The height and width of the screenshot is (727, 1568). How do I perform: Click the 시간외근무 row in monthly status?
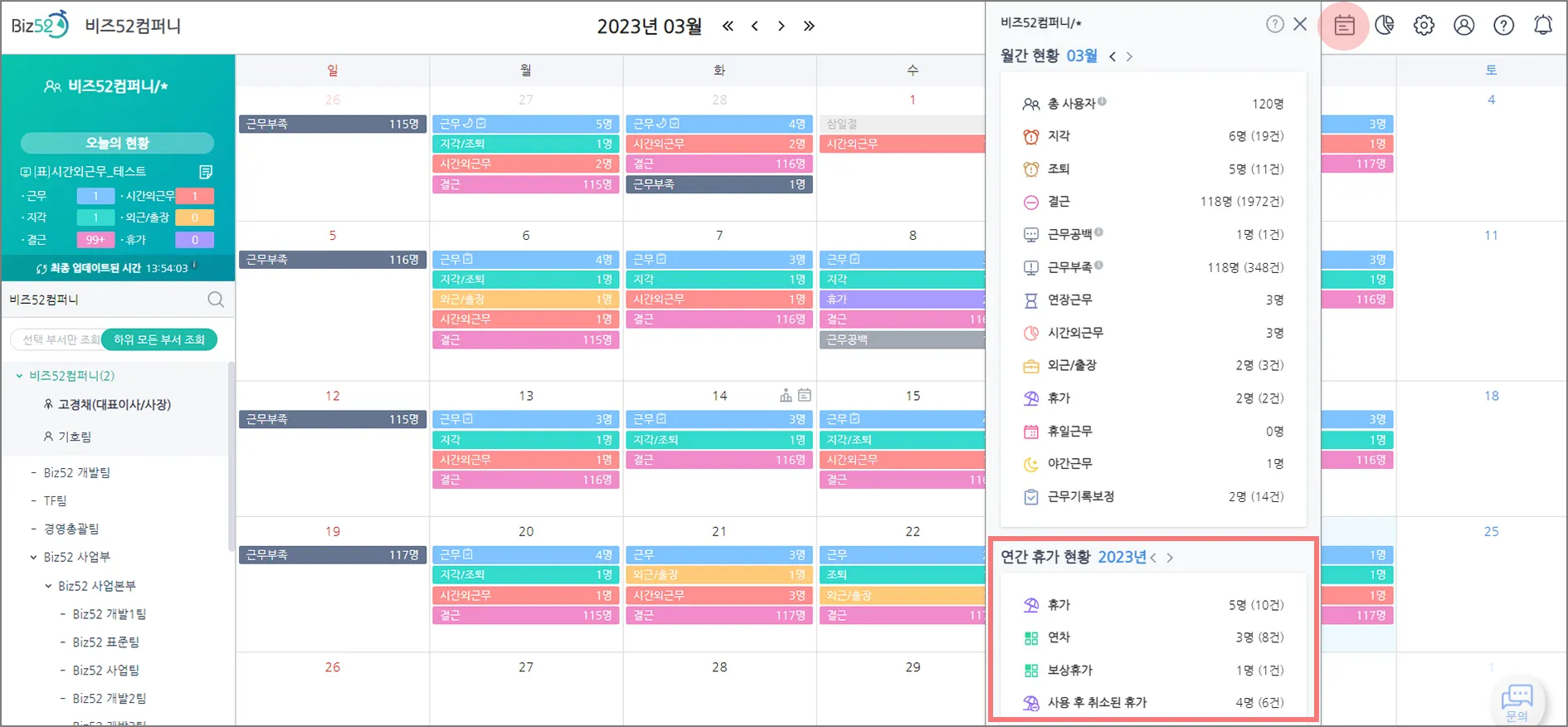click(x=1153, y=333)
